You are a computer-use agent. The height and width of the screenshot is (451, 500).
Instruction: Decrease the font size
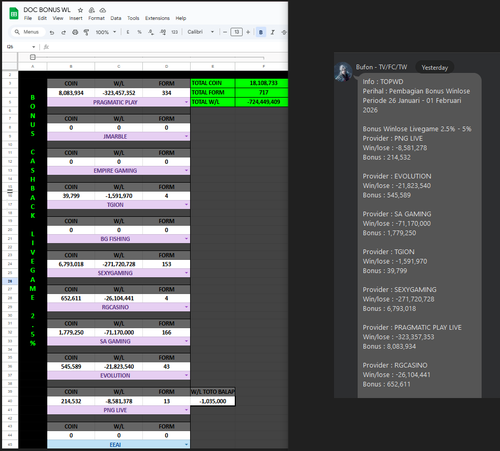225,32
